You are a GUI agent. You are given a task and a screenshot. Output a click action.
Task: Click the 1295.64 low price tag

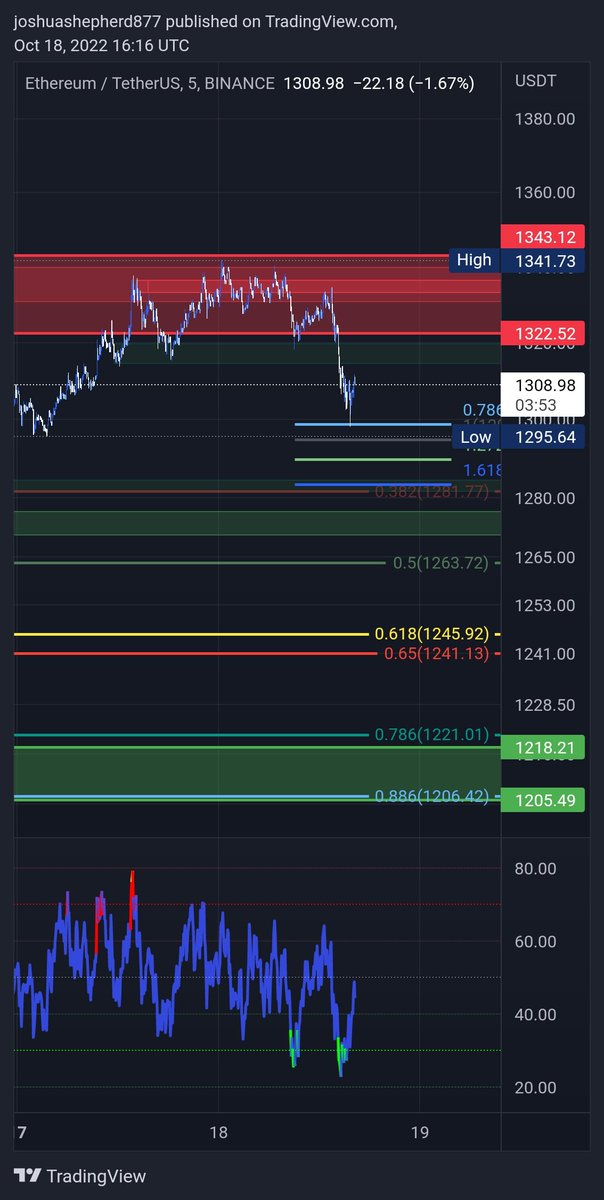[545, 437]
